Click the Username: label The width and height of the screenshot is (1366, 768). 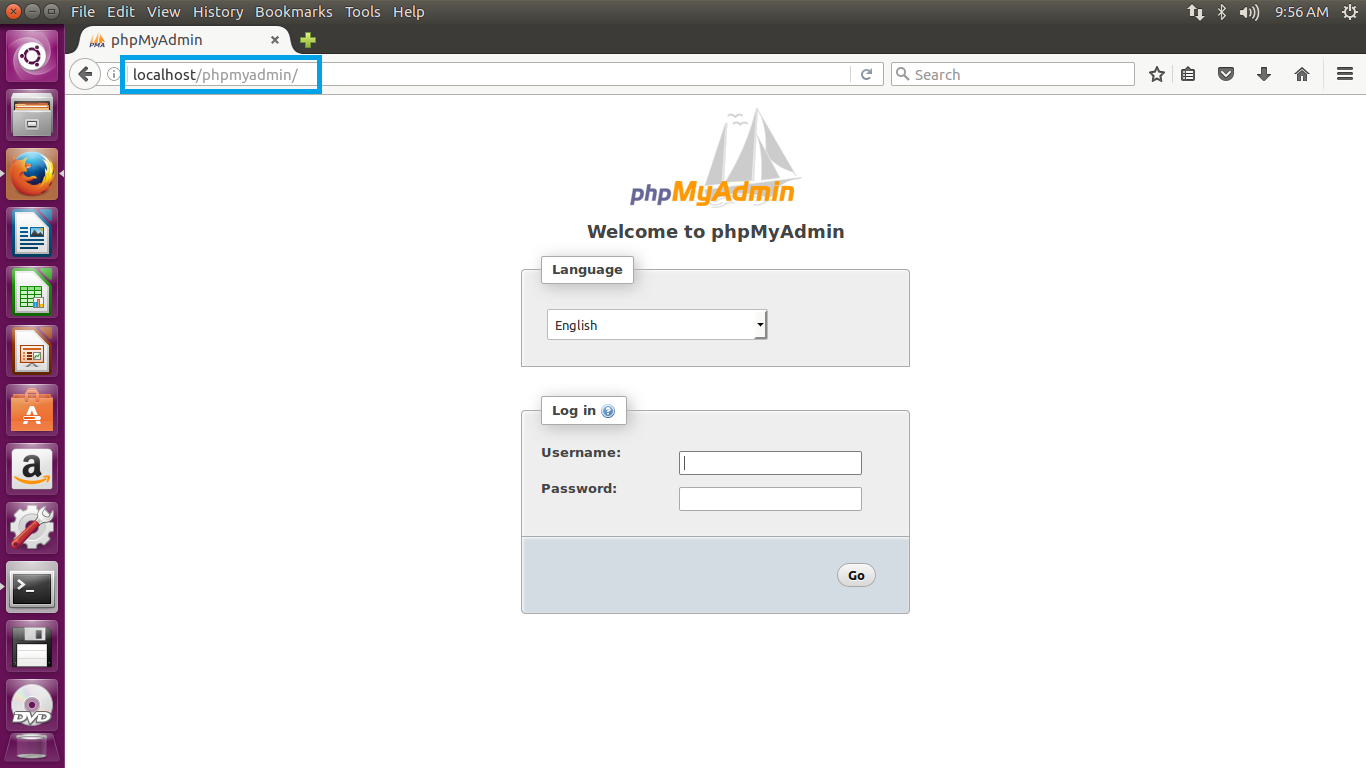(x=581, y=453)
